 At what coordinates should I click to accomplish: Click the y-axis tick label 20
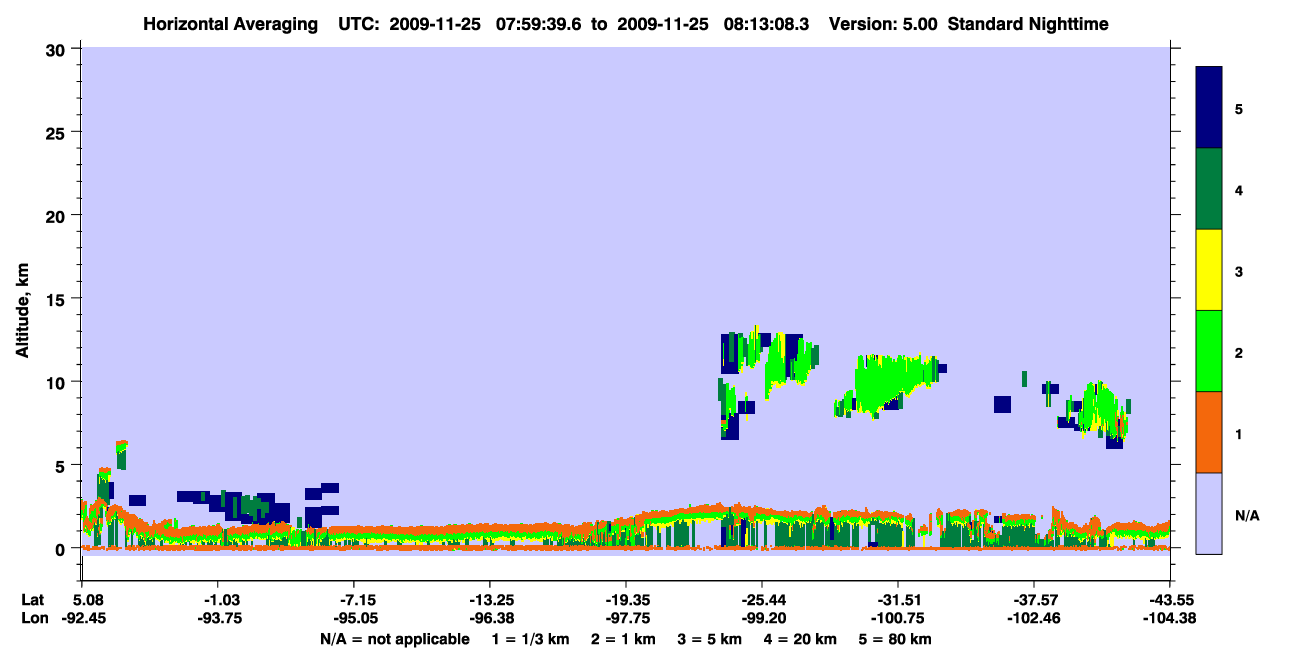click(58, 215)
